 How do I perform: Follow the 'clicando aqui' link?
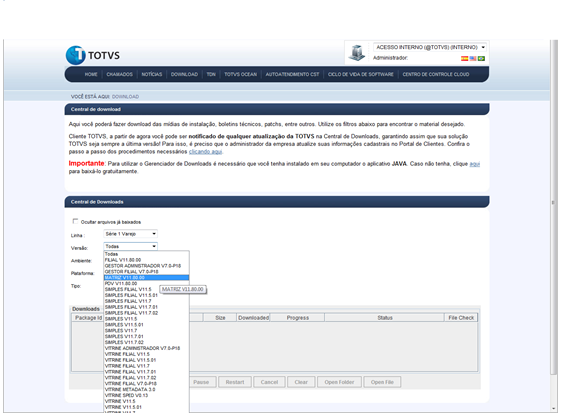click(x=205, y=152)
